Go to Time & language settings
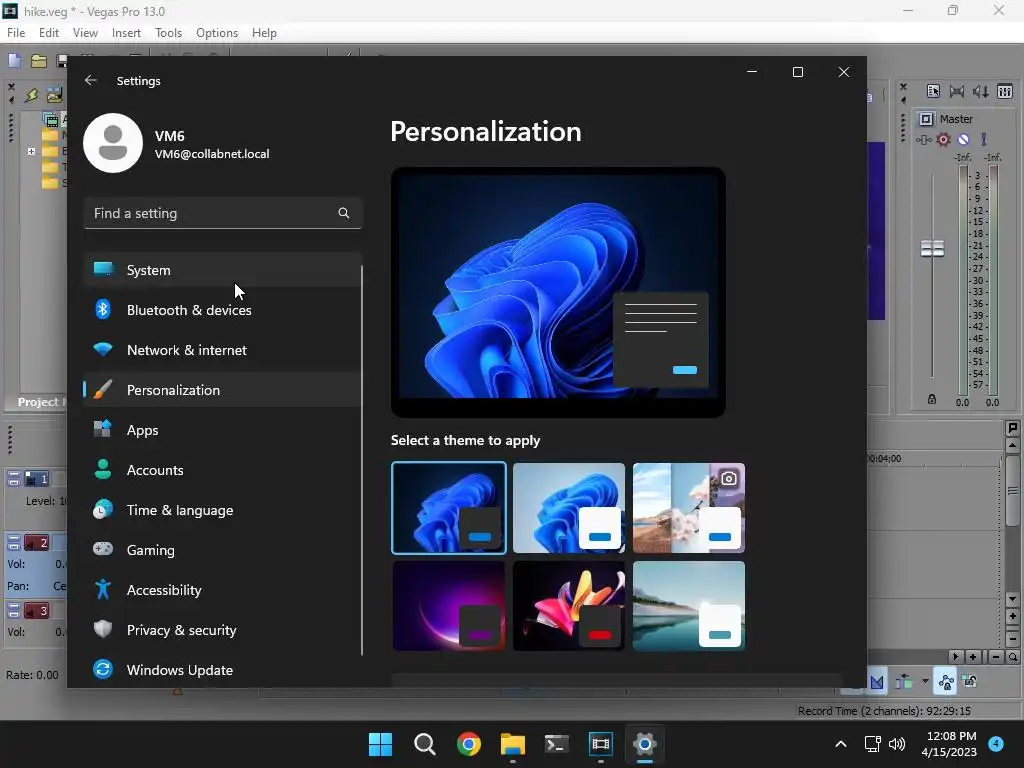This screenshot has height=768, width=1024. [x=222, y=510]
